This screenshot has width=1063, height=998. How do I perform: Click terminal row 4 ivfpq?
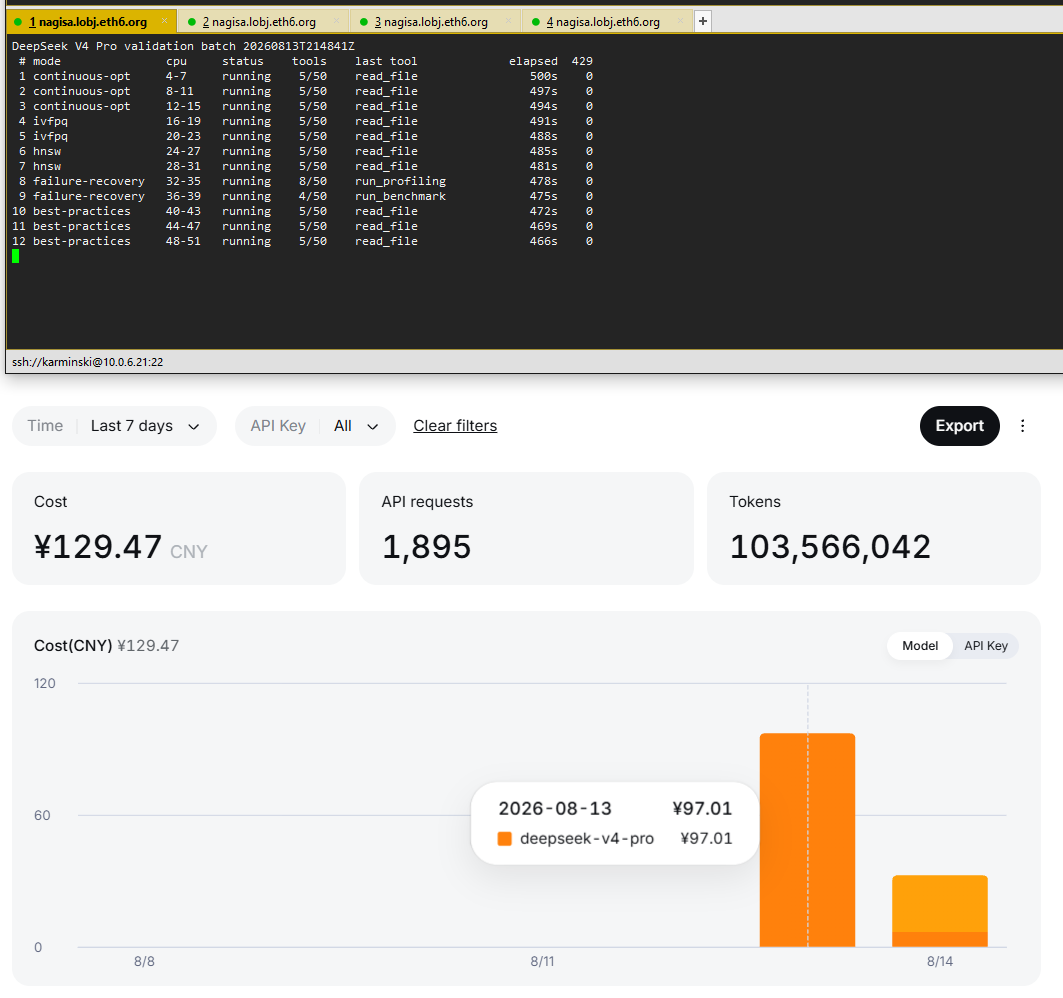302,121
